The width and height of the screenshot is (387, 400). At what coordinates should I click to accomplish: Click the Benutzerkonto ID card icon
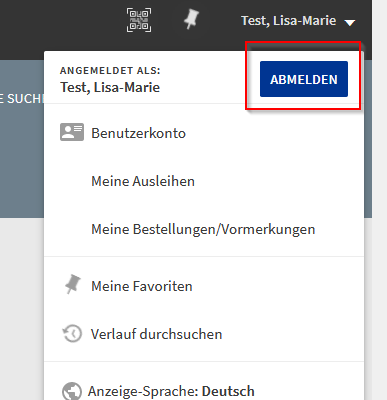click(72, 132)
